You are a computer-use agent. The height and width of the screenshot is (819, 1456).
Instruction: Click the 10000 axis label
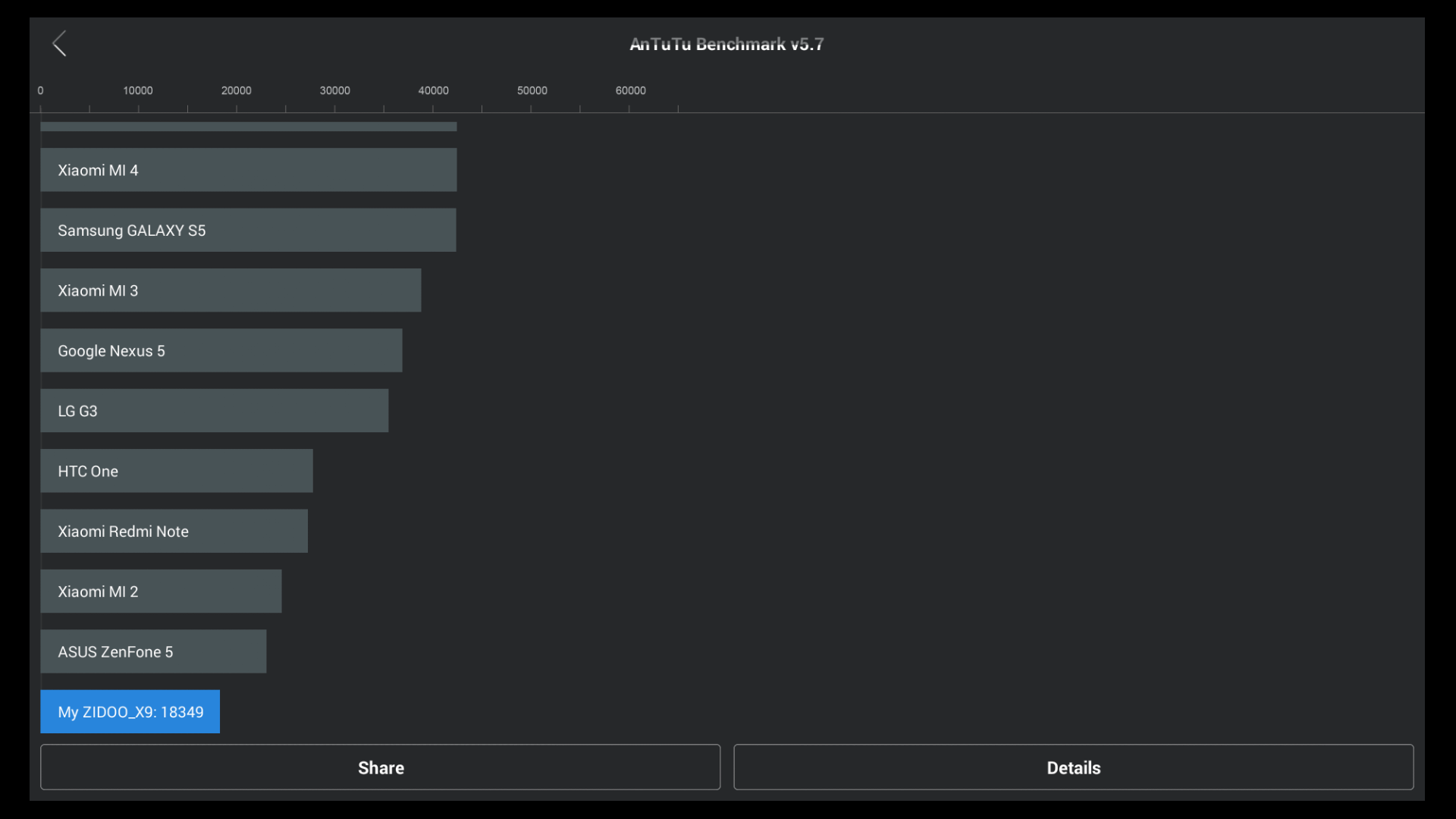point(138,90)
